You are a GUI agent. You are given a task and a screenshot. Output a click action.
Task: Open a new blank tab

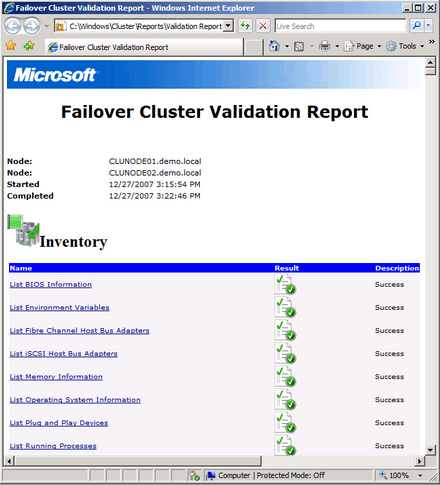coord(253,47)
